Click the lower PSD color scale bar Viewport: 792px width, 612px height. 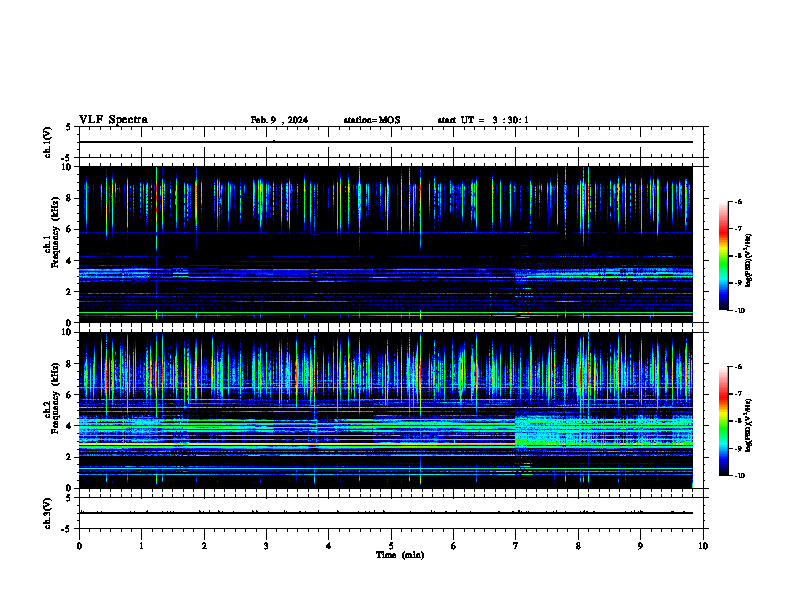724,421
